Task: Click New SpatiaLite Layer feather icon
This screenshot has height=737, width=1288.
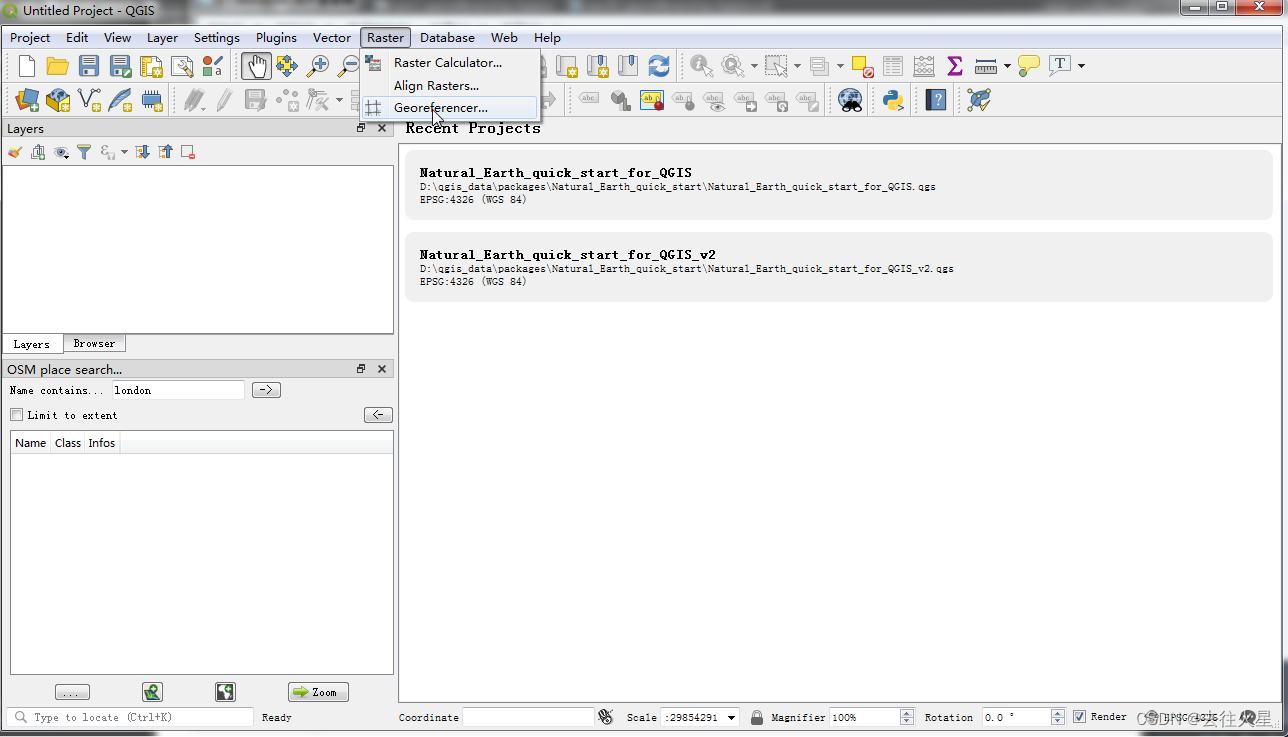Action: click(x=120, y=100)
